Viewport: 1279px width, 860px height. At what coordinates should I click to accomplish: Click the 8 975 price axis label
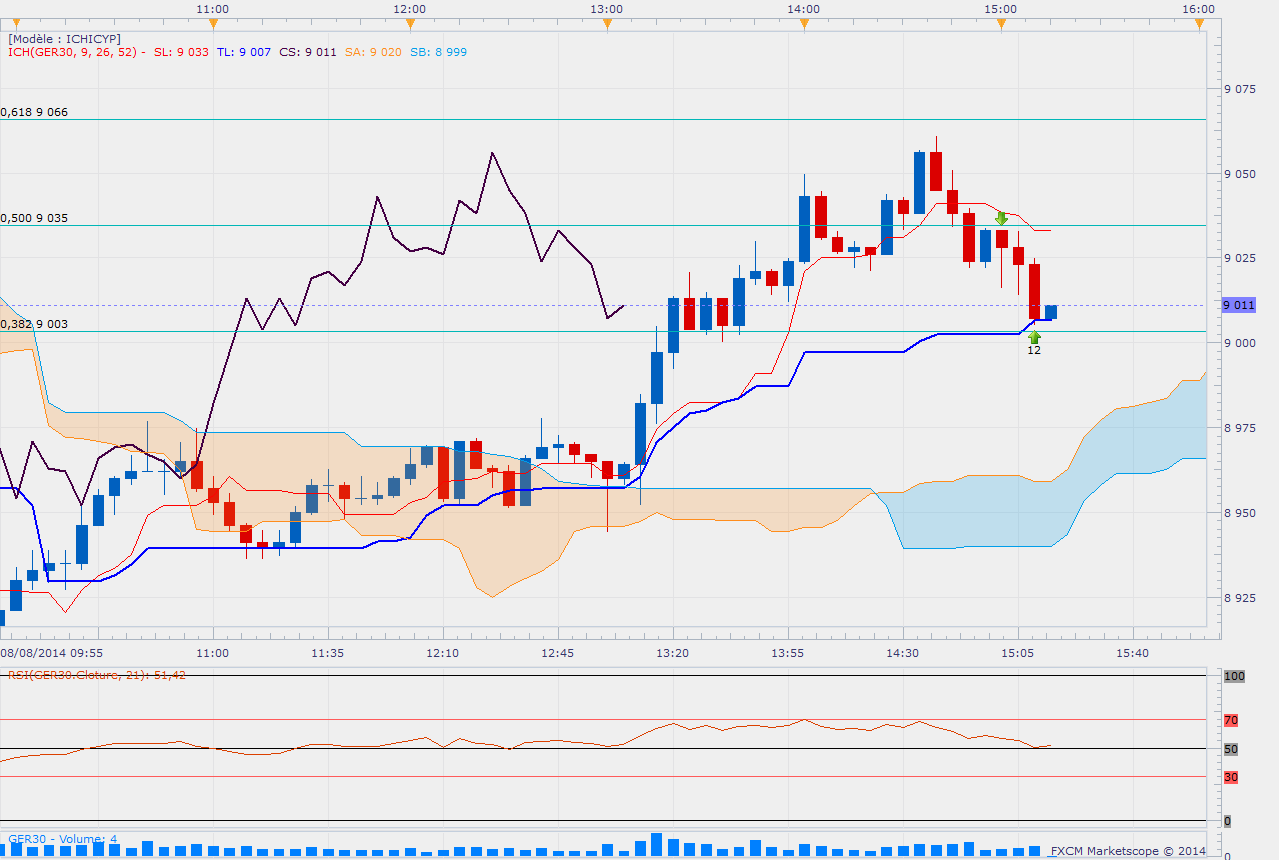click(1240, 428)
